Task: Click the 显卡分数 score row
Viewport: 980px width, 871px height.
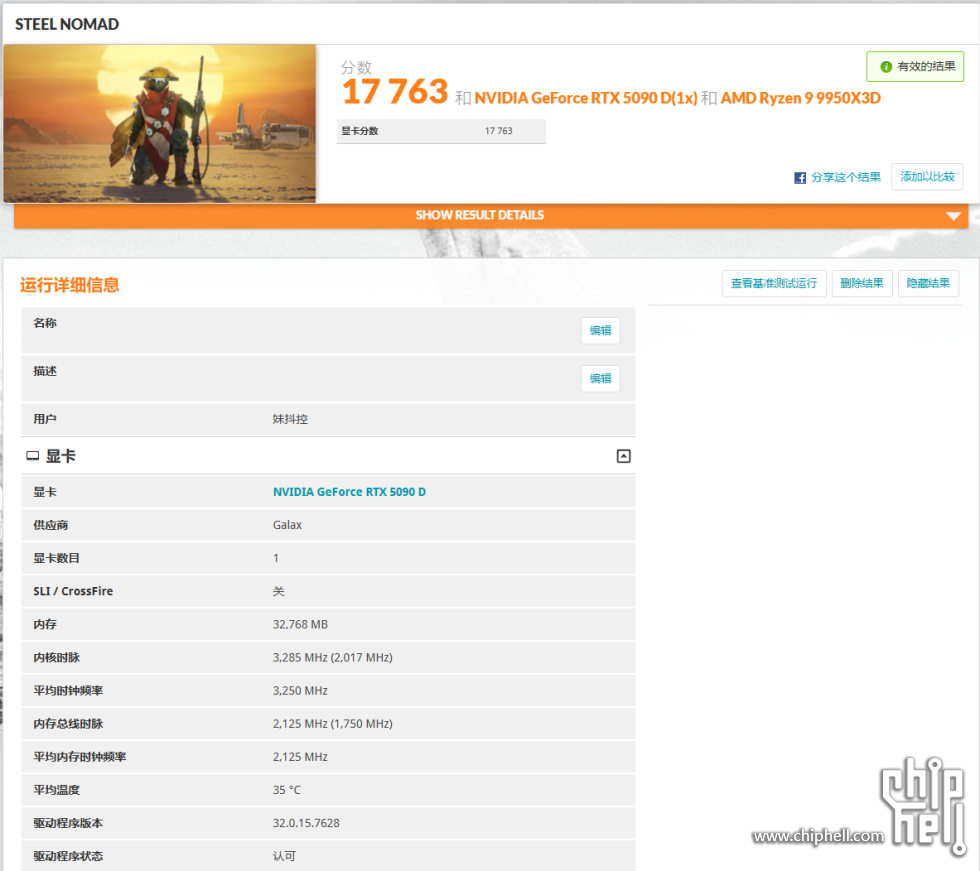Action: point(441,131)
